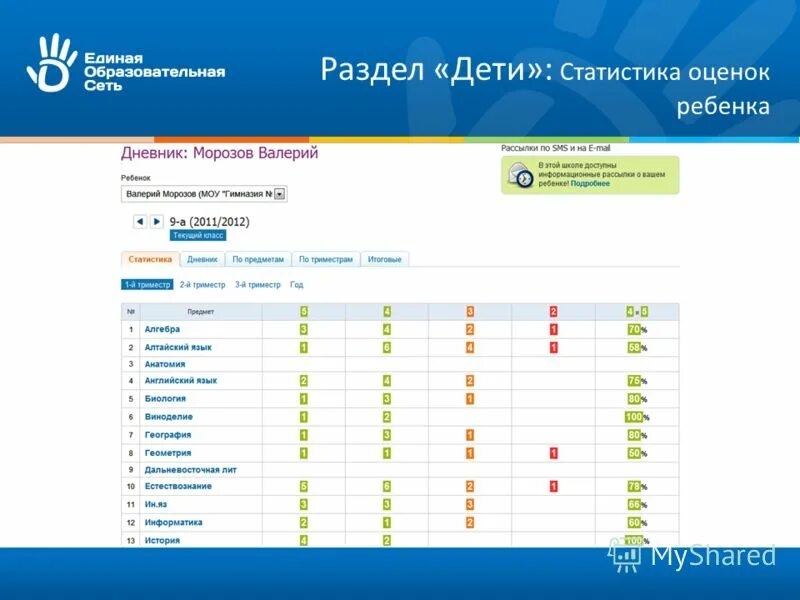Click the red 2 grade column header
800x600 pixels.
click(554, 312)
